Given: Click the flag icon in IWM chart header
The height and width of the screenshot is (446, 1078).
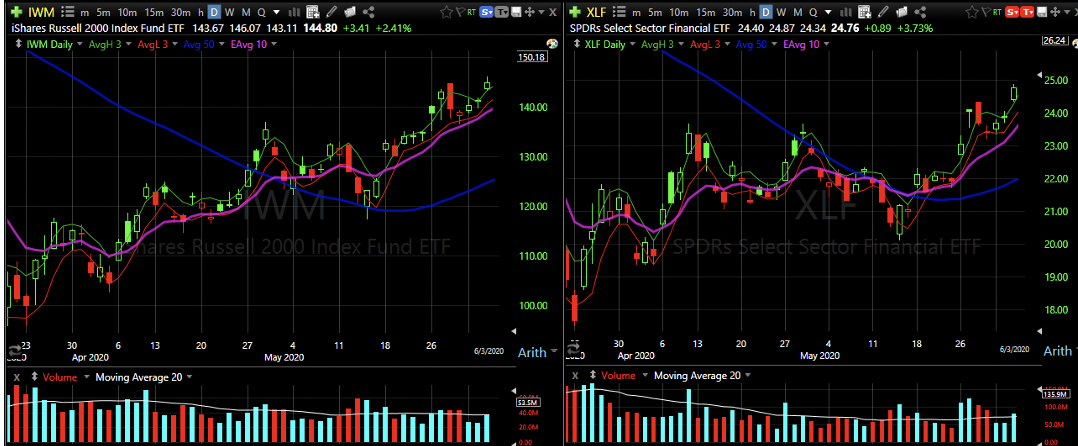Looking at the screenshot, I should point(461,12).
